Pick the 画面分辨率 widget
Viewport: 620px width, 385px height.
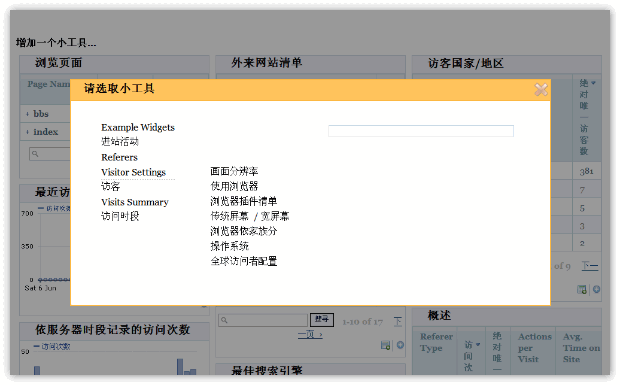pyautogui.click(x=234, y=172)
